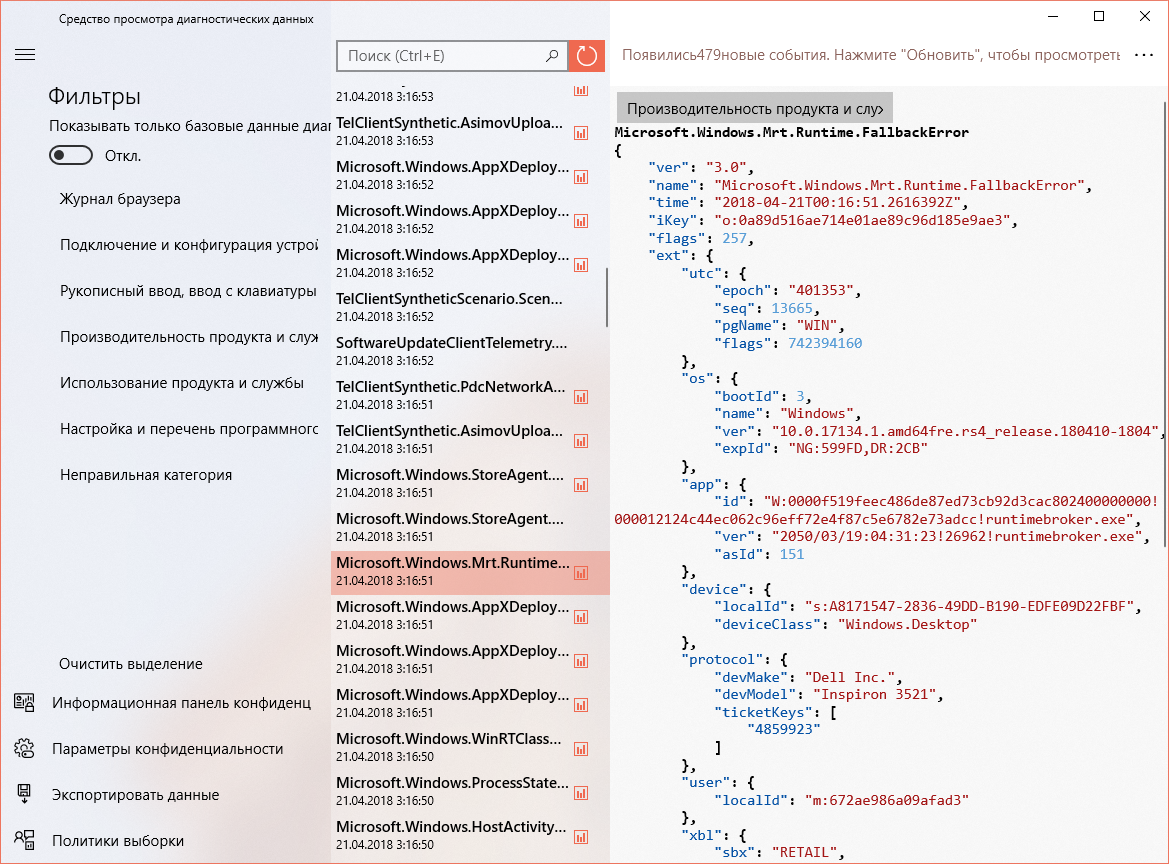Viewport: 1169px width, 864px height.
Task: Minimize the diagnostic data viewer window
Action: pyautogui.click(x=1053, y=16)
